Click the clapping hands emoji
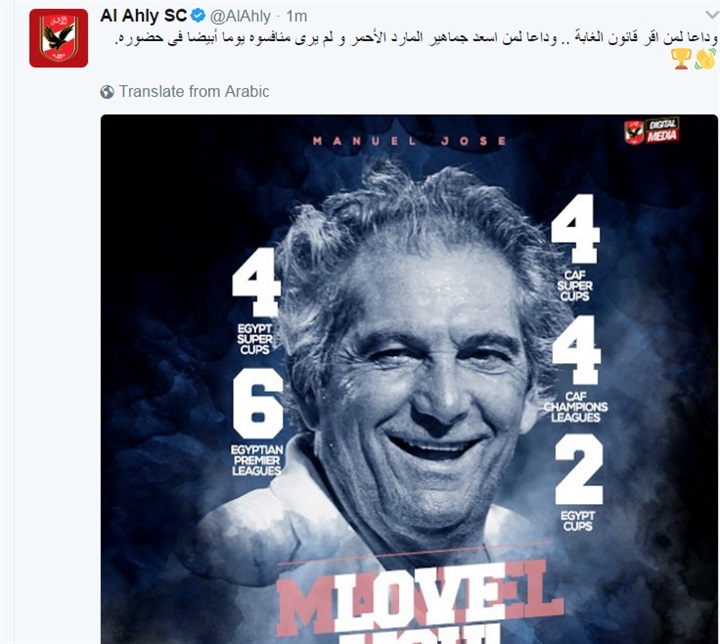The image size is (720, 644). (x=705, y=59)
